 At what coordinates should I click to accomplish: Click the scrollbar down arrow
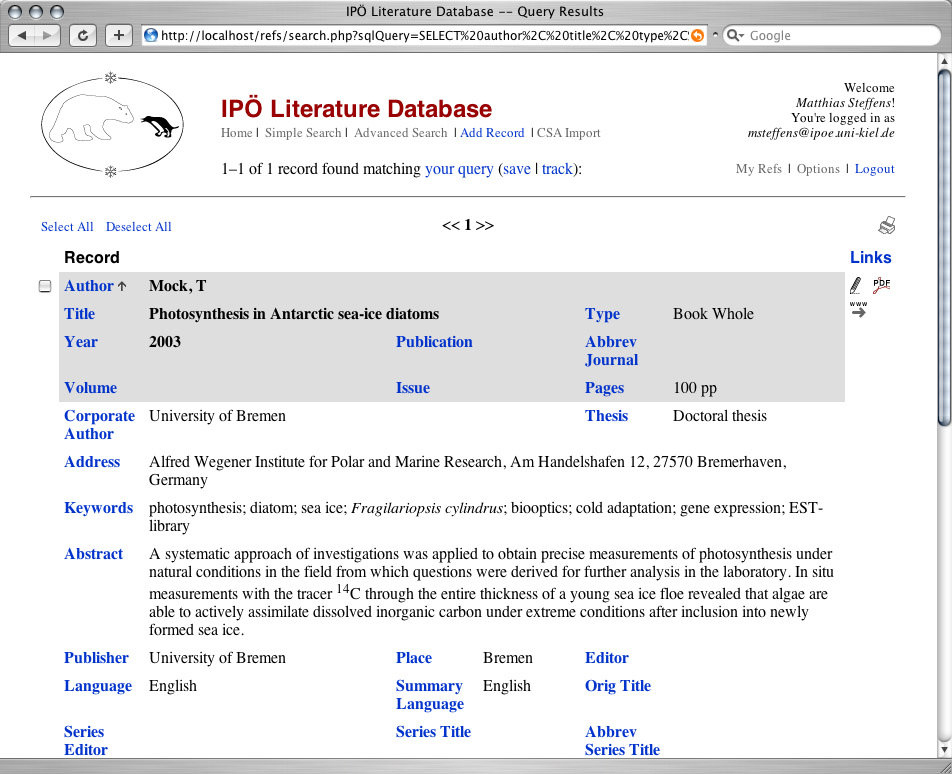click(944, 750)
